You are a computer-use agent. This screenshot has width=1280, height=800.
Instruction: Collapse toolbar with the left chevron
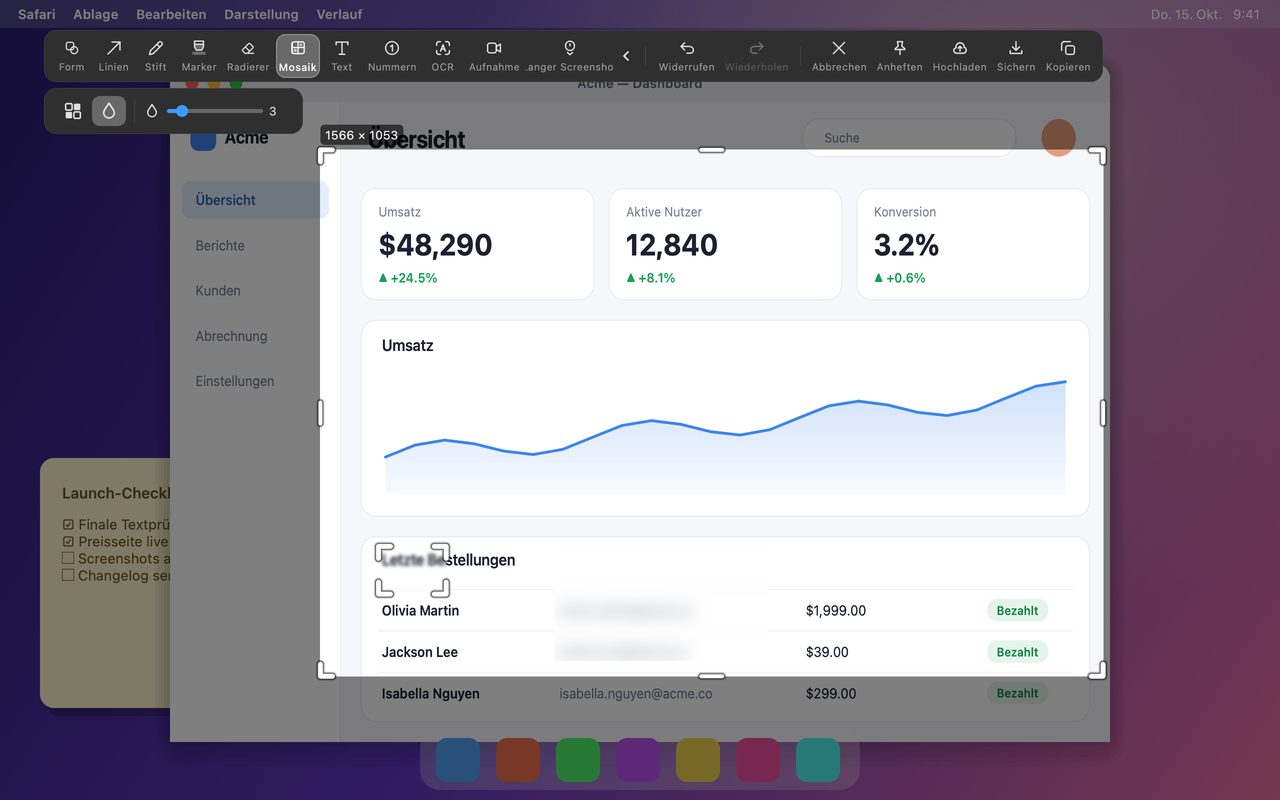627,56
